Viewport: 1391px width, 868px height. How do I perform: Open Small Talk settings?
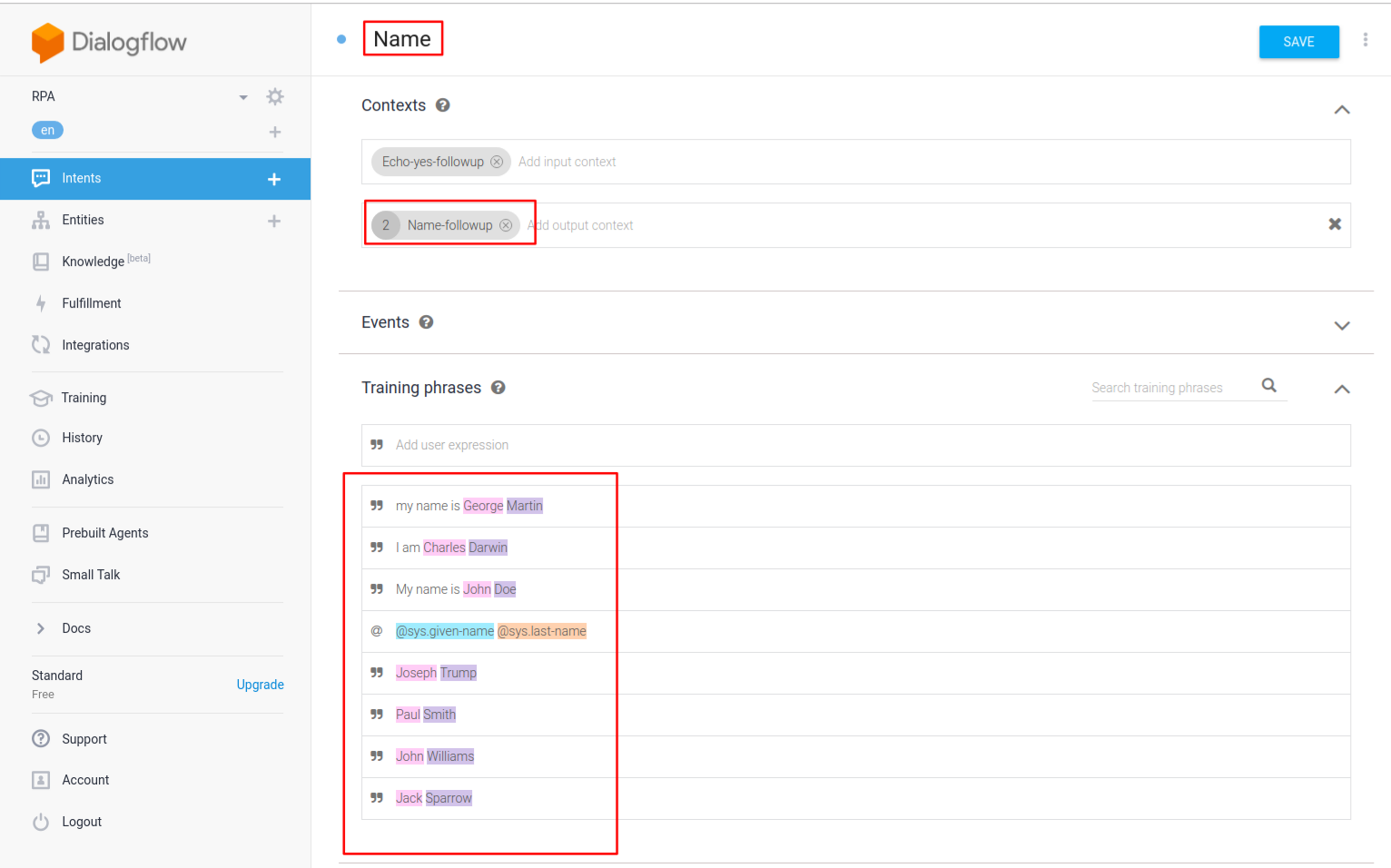click(x=91, y=575)
